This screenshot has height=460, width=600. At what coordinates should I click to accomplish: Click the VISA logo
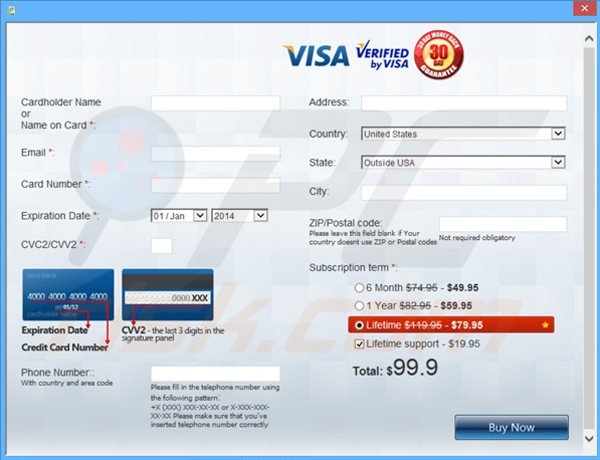(316, 55)
